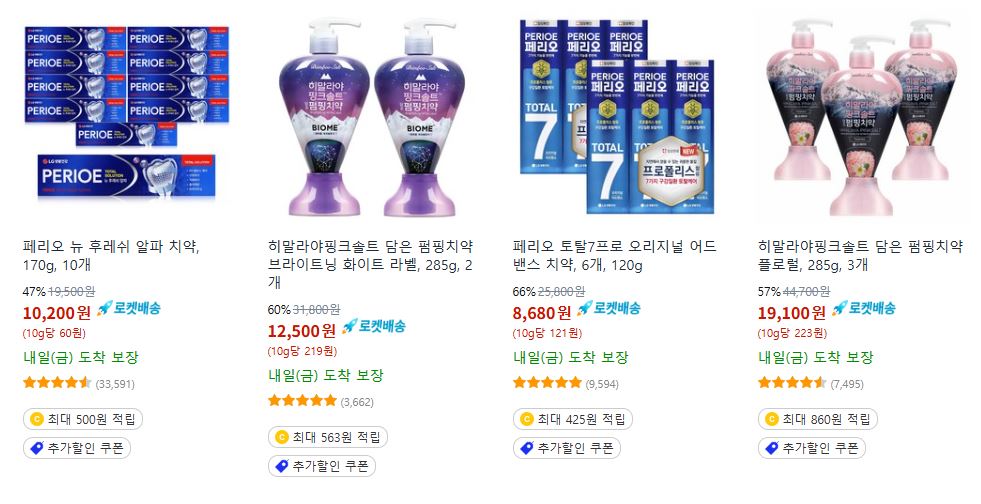Click the 최대 425원 적립 coin badge

point(573,419)
